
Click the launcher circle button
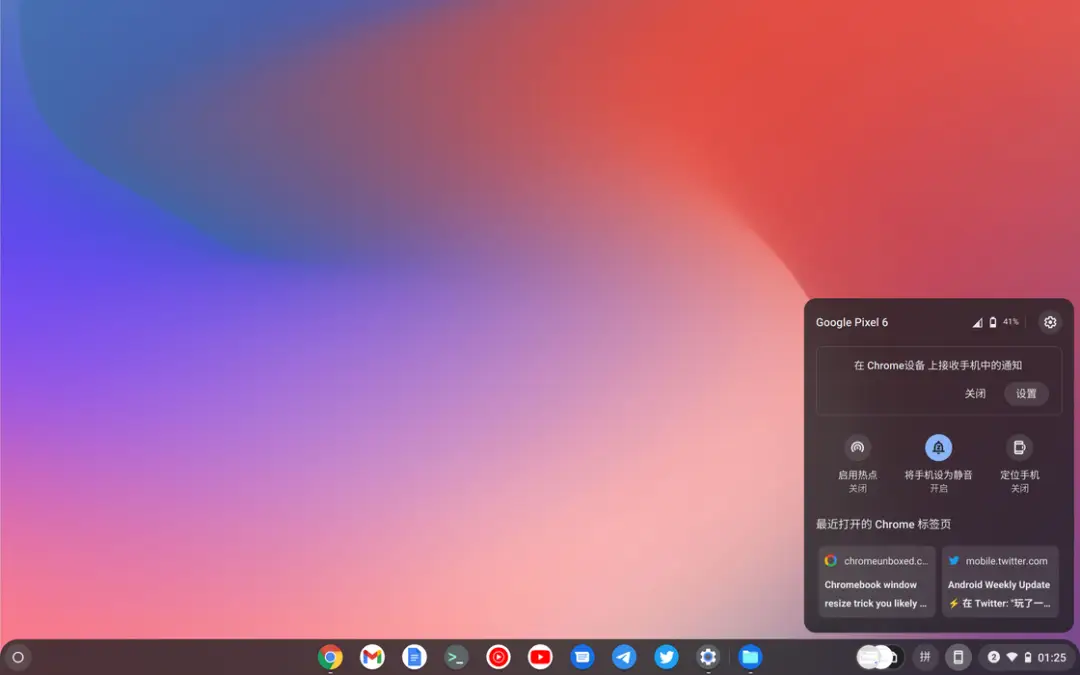(19, 657)
